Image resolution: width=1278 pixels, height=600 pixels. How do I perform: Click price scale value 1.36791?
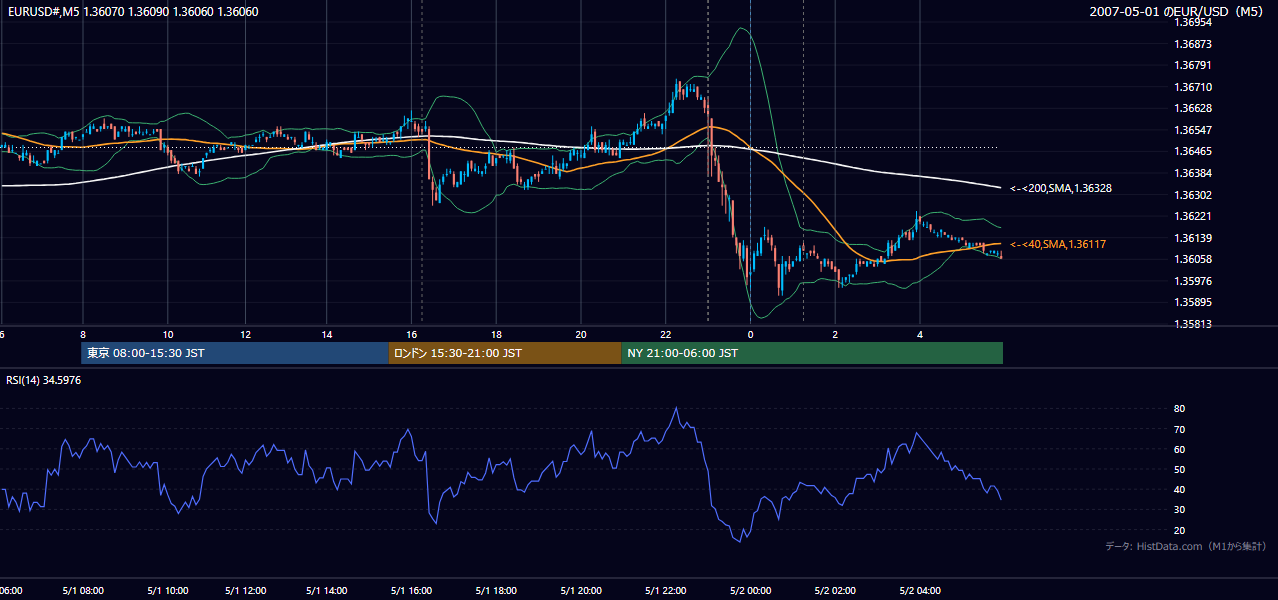[x=1193, y=65]
